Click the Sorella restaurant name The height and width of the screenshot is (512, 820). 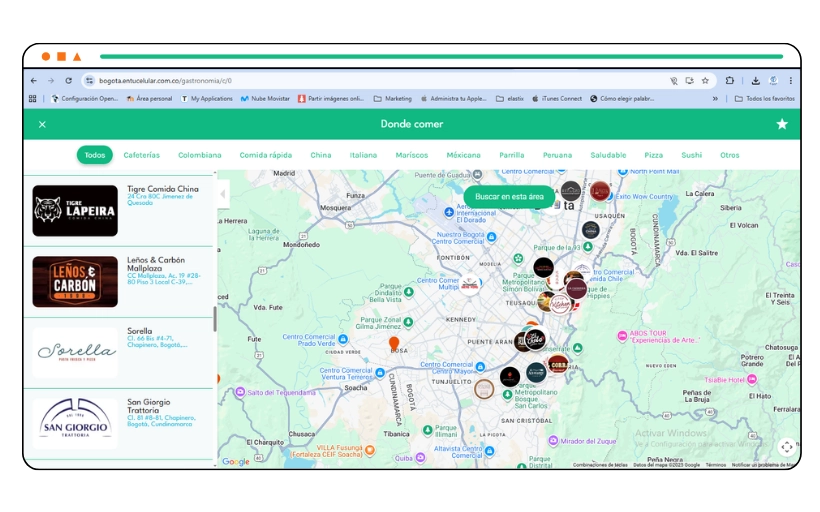[140, 331]
